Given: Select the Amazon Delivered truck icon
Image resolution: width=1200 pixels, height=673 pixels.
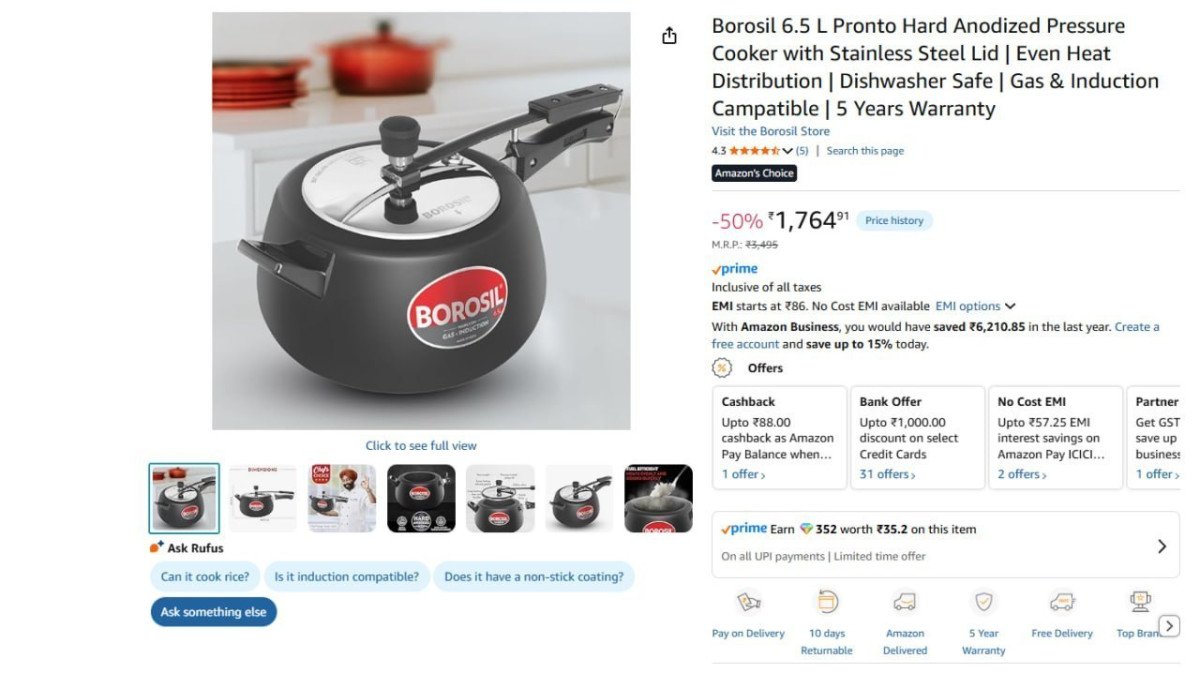Looking at the screenshot, I should [x=905, y=602].
